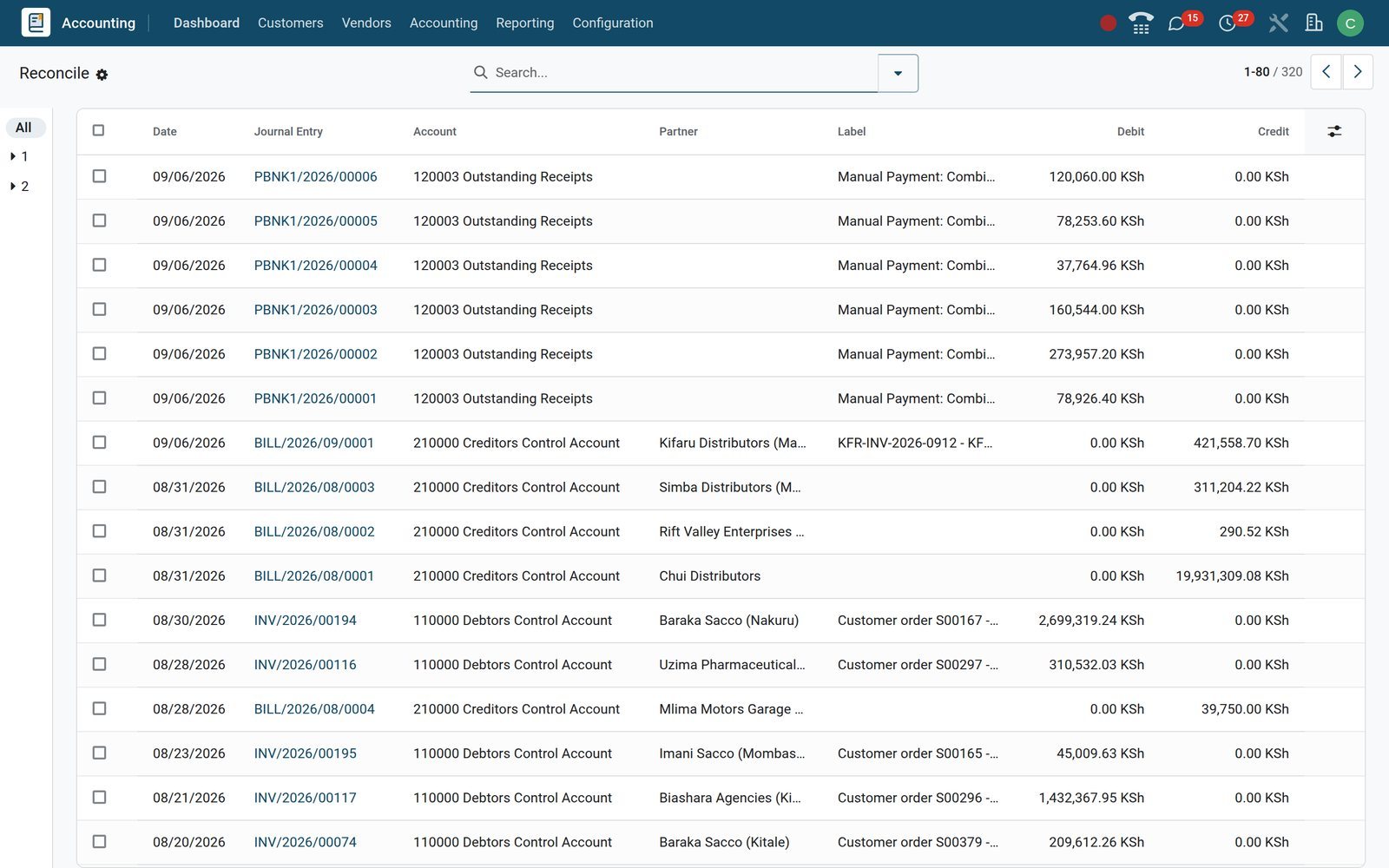The height and width of the screenshot is (868, 1389).
Task: Click the red recording indicator icon
Action: pyautogui.click(x=1108, y=23)
